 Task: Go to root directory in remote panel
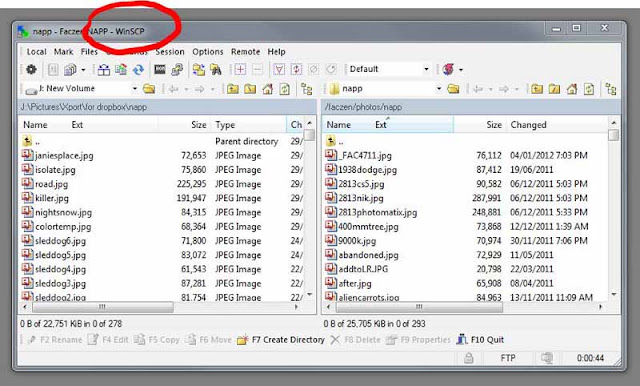pyautogui.click(x=554, y=89)
